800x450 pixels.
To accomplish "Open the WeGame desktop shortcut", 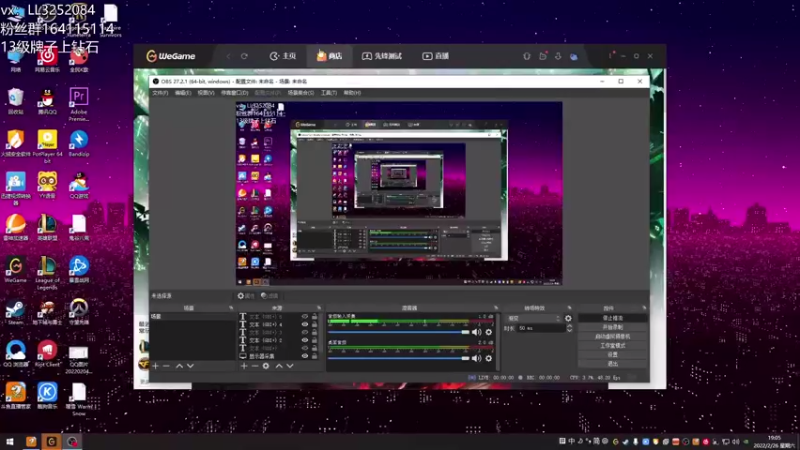I will [x=16, y=270].
